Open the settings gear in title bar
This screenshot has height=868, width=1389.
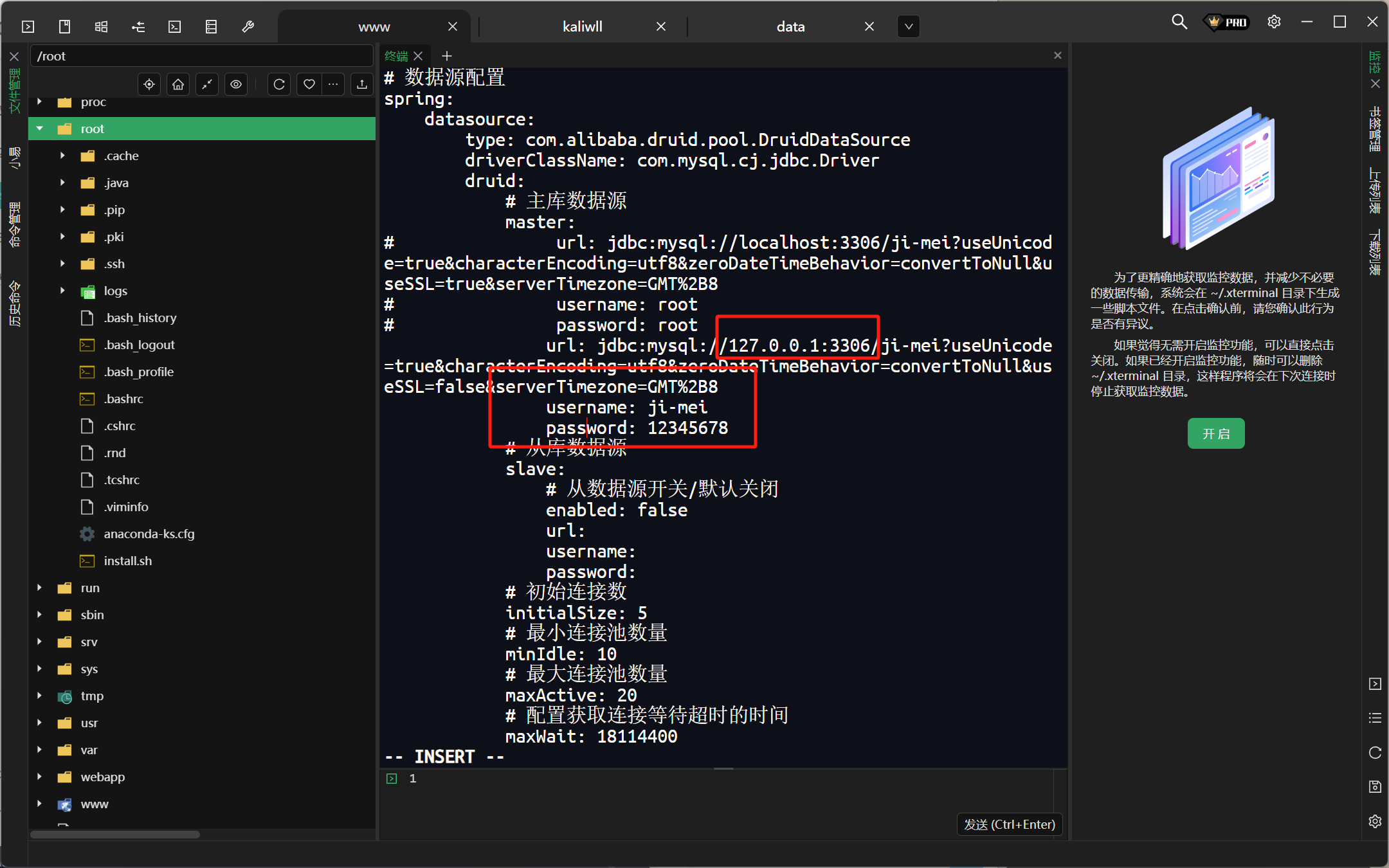tap(1274, 22)
